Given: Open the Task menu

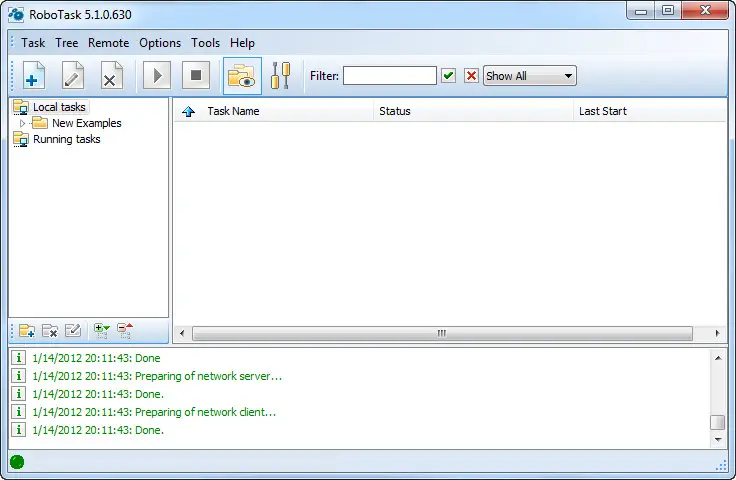Looking at the screenshot, I should [33, 43].
